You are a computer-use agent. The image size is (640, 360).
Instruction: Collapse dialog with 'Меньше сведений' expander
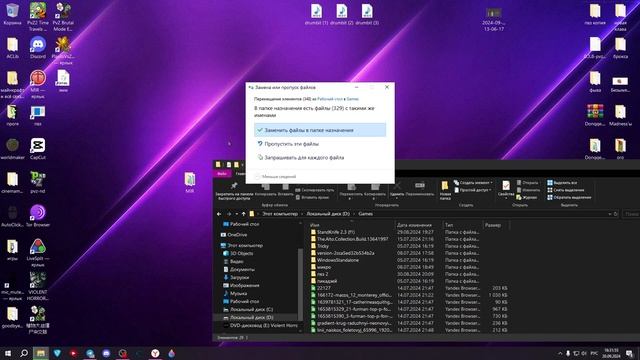point(275,176)
